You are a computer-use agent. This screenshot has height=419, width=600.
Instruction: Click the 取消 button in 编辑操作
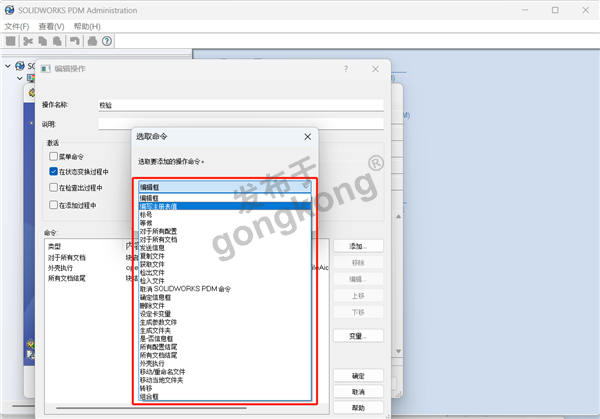tap(358, 392)
